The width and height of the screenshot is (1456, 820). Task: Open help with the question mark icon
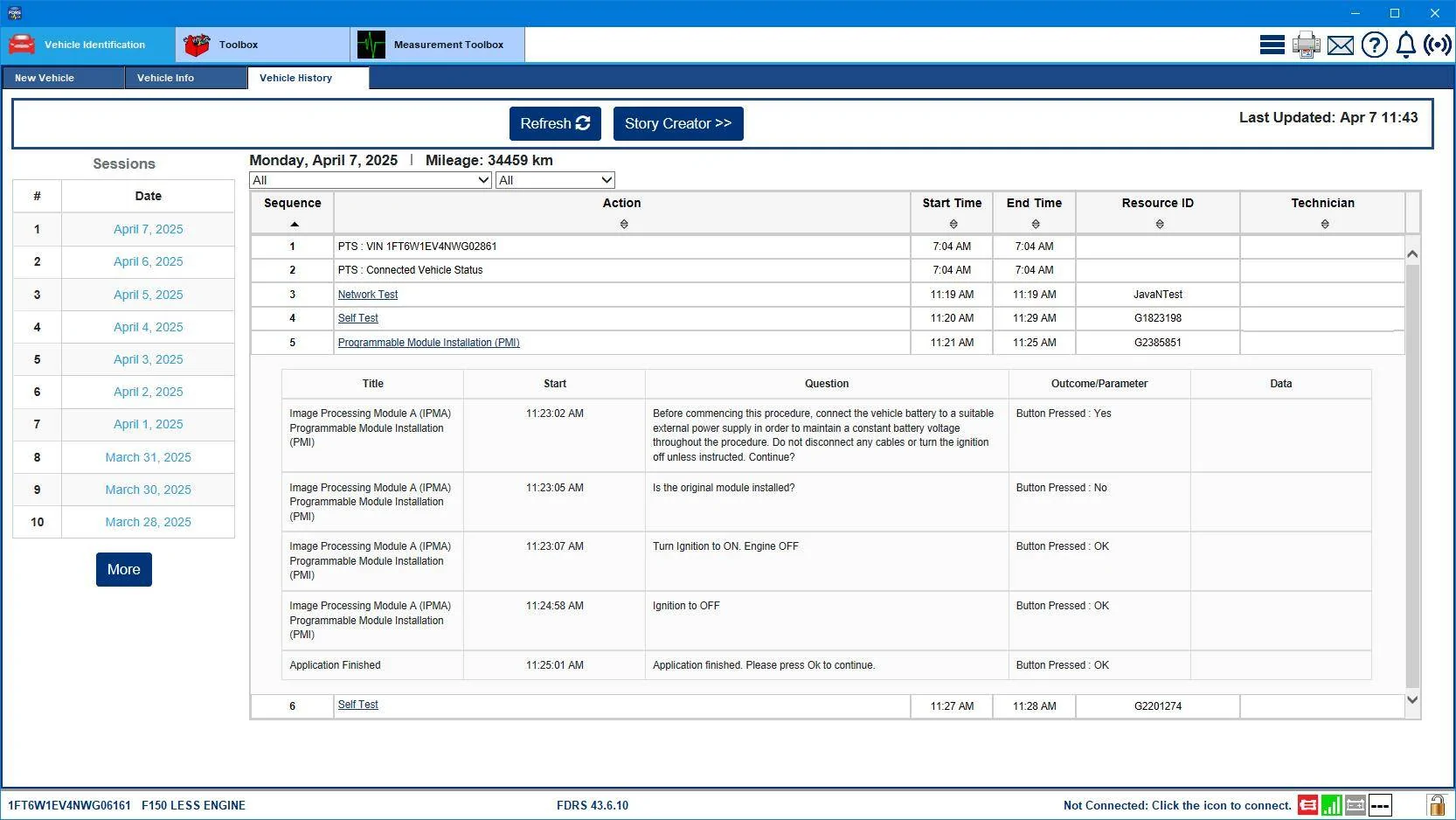(1374, 45)
